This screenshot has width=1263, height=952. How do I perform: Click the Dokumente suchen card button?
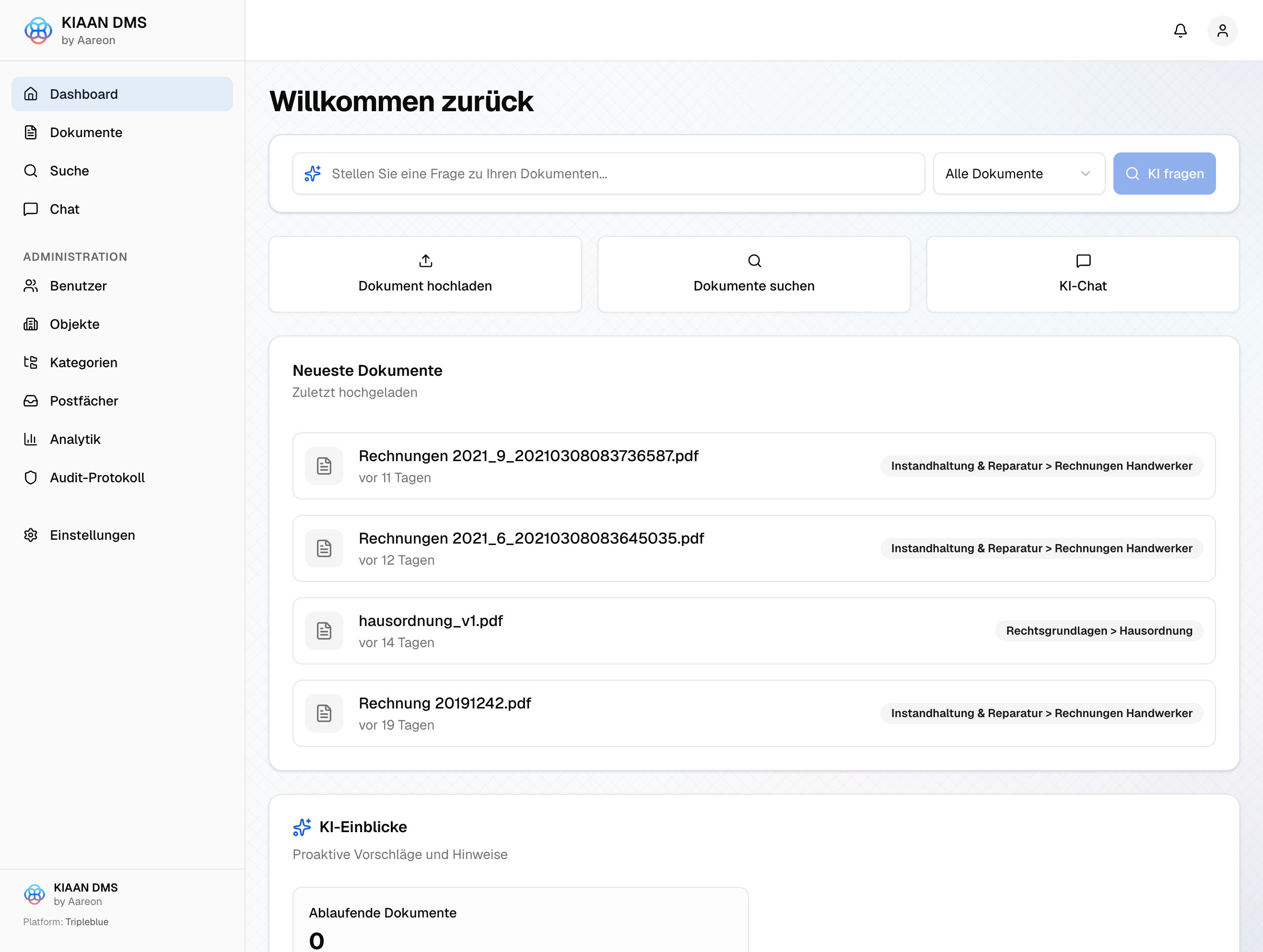pos(754,275)
